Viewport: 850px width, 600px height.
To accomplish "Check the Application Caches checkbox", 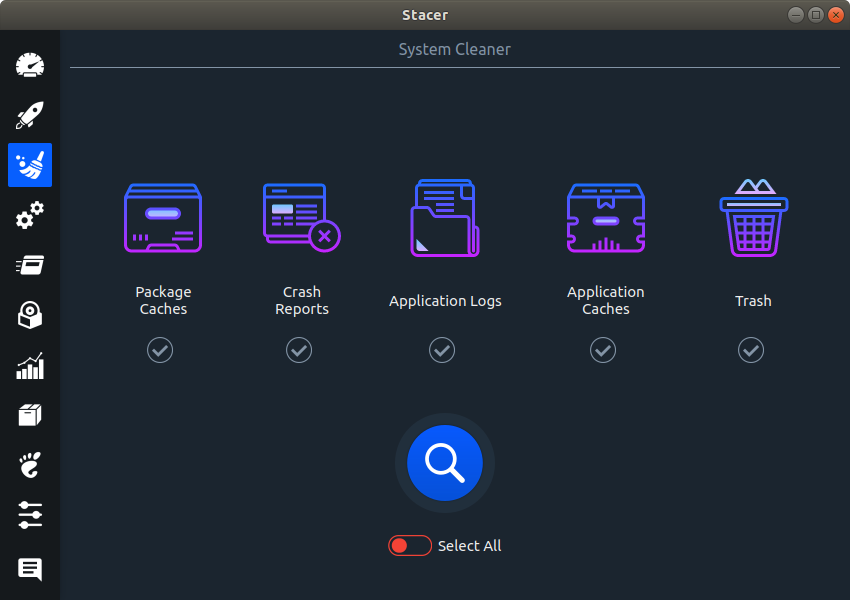I will coord(603,350).
